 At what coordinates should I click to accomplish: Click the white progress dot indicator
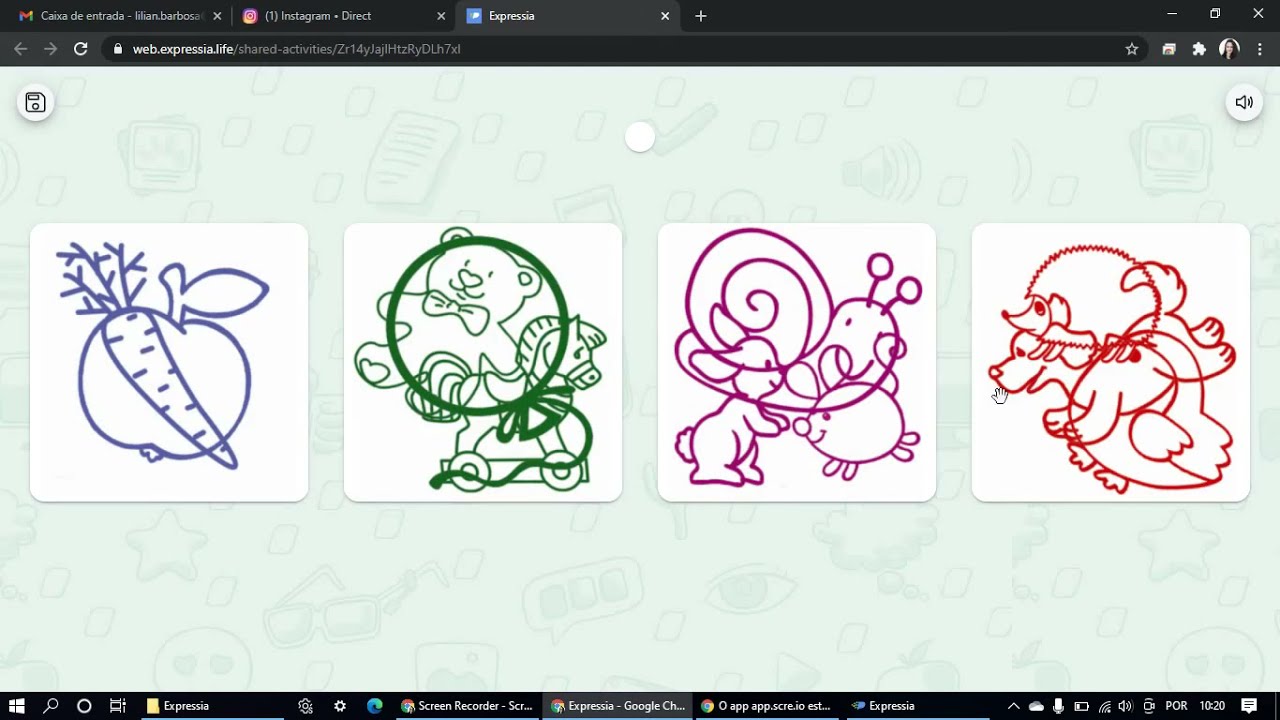click(x=640, y=138)
